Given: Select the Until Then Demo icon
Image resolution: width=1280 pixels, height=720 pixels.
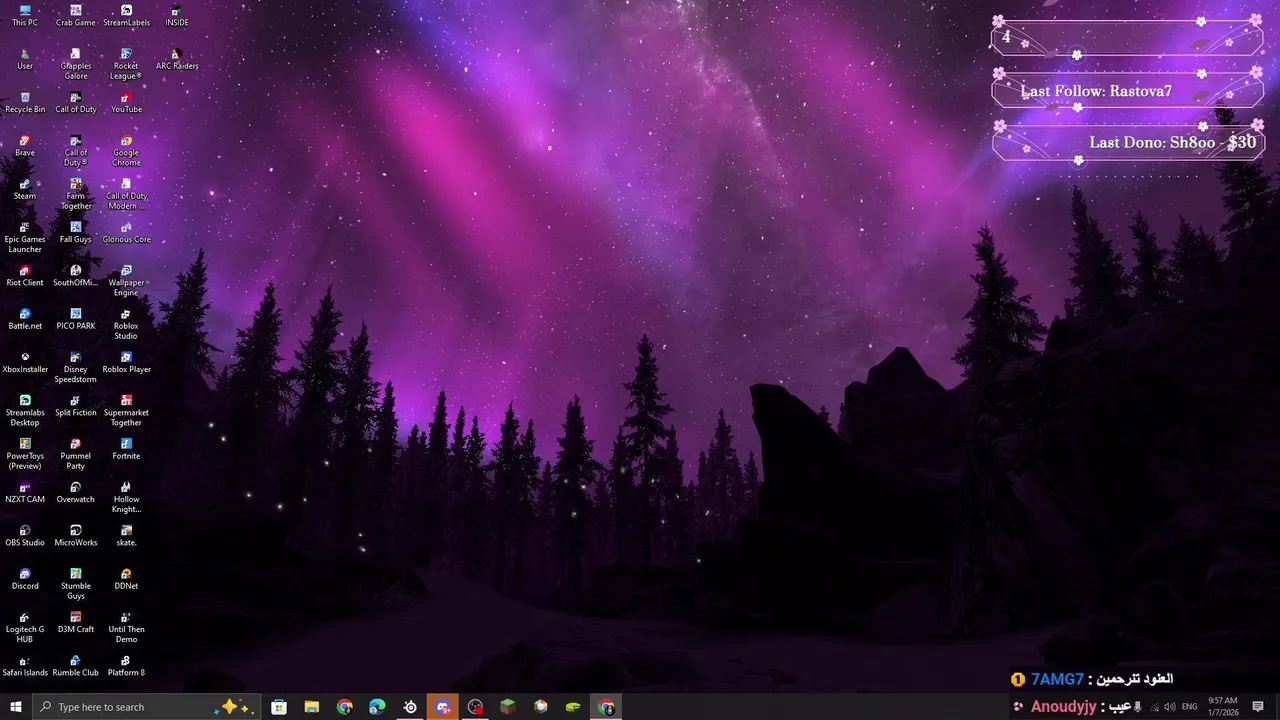Looking at the screenshot, I should pyautogui.click(x=126, y=627).
